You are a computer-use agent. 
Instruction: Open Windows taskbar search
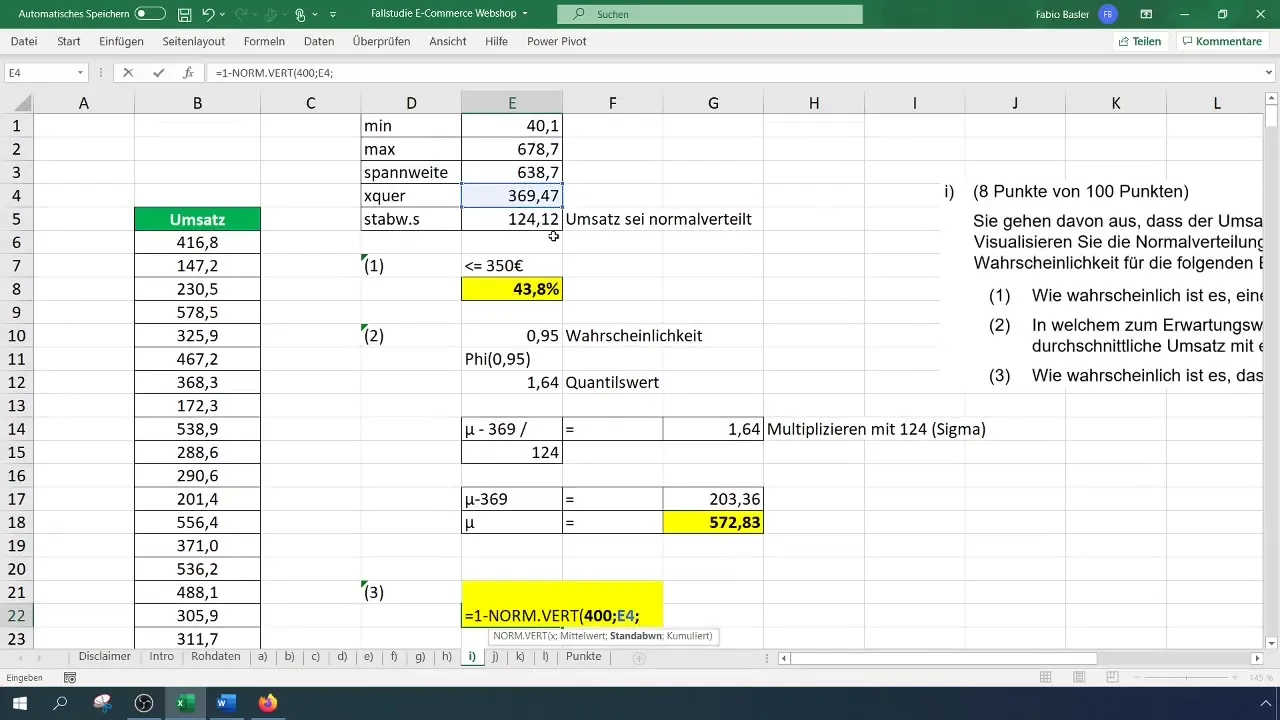click(x=60, y=703)
